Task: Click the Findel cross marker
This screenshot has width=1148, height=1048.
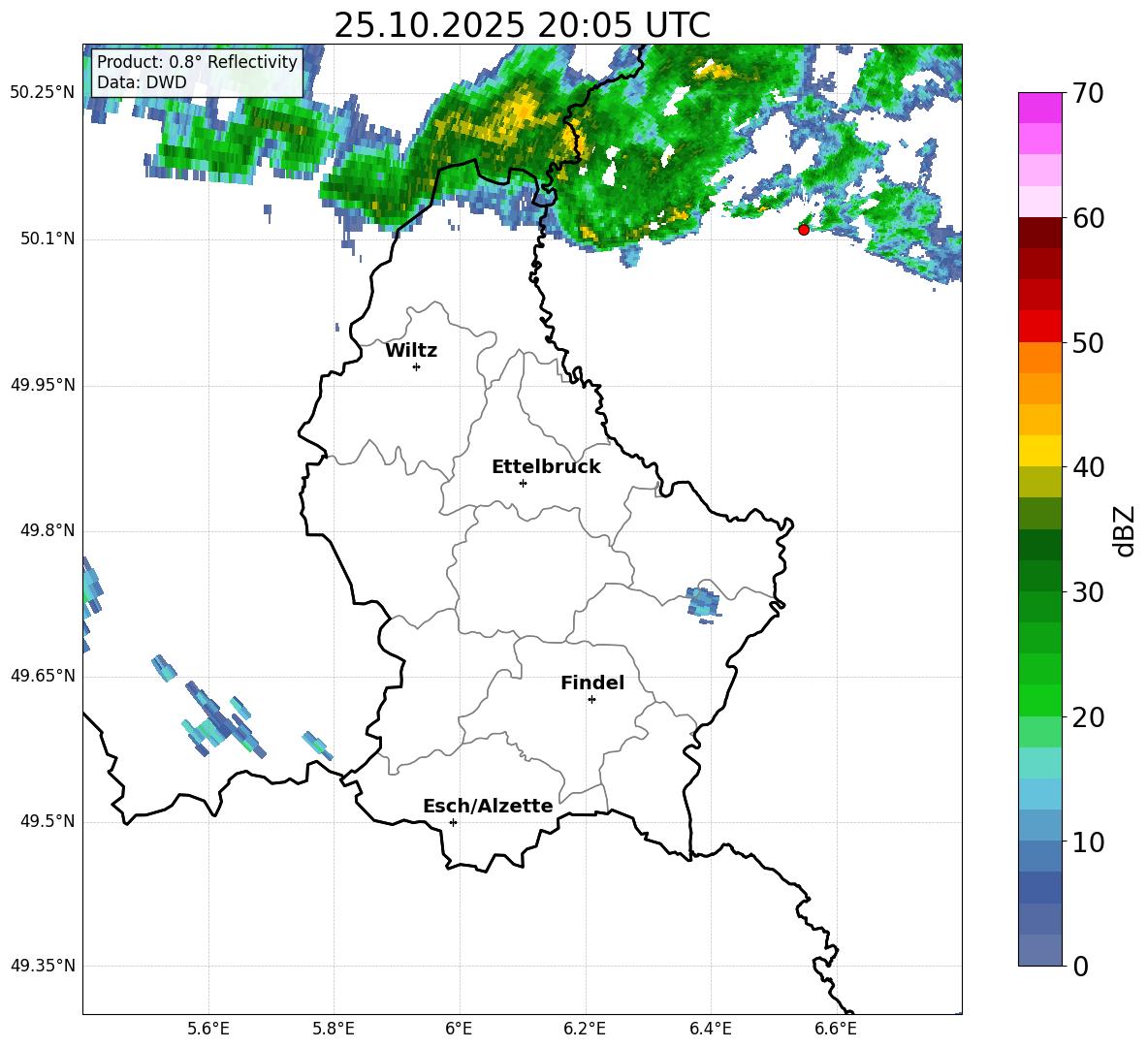Action: click(591, 700)
